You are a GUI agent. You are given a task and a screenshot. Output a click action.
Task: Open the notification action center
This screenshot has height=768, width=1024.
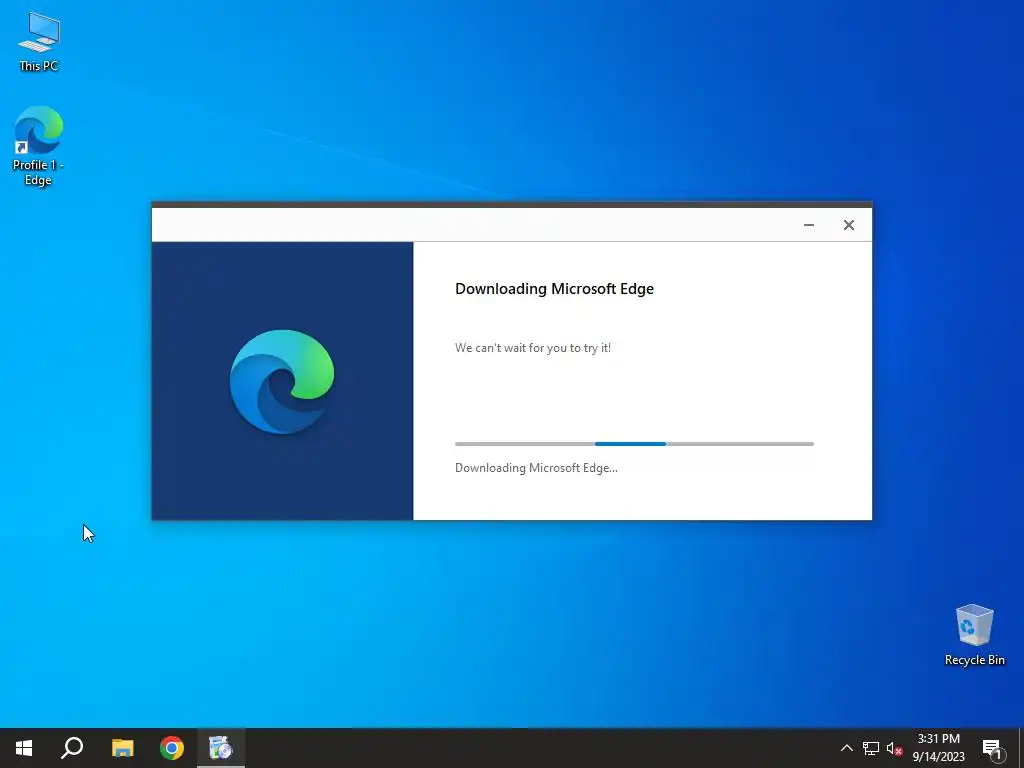pyautogui.click(x=992, y=748)
